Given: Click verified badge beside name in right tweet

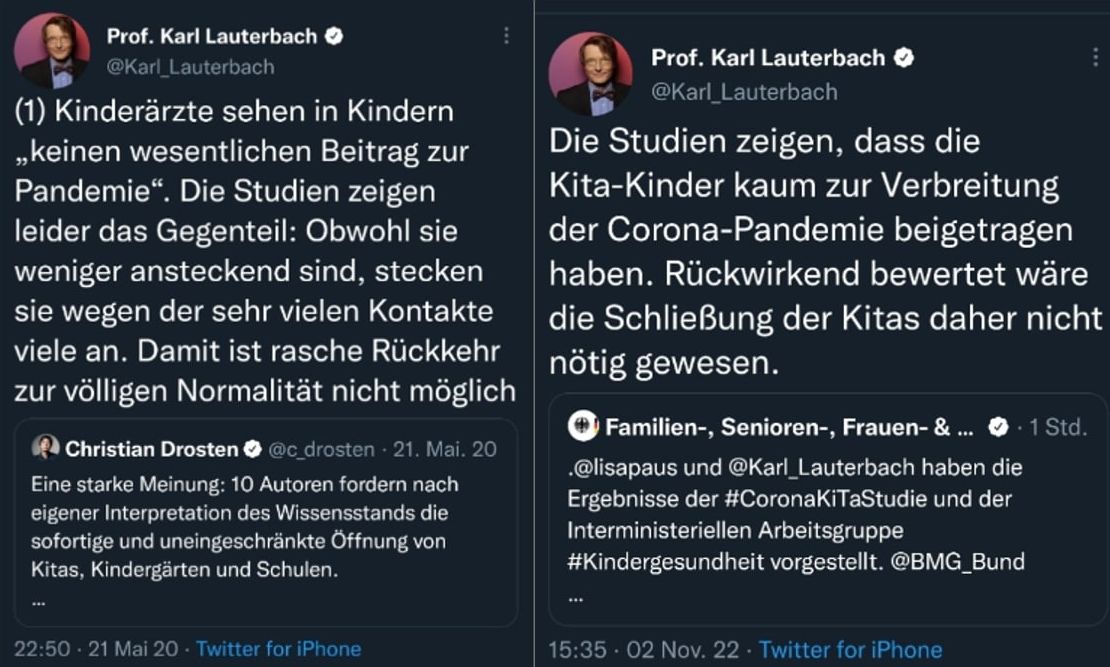Looking at the screenshot, I should (x=904, y=58).
